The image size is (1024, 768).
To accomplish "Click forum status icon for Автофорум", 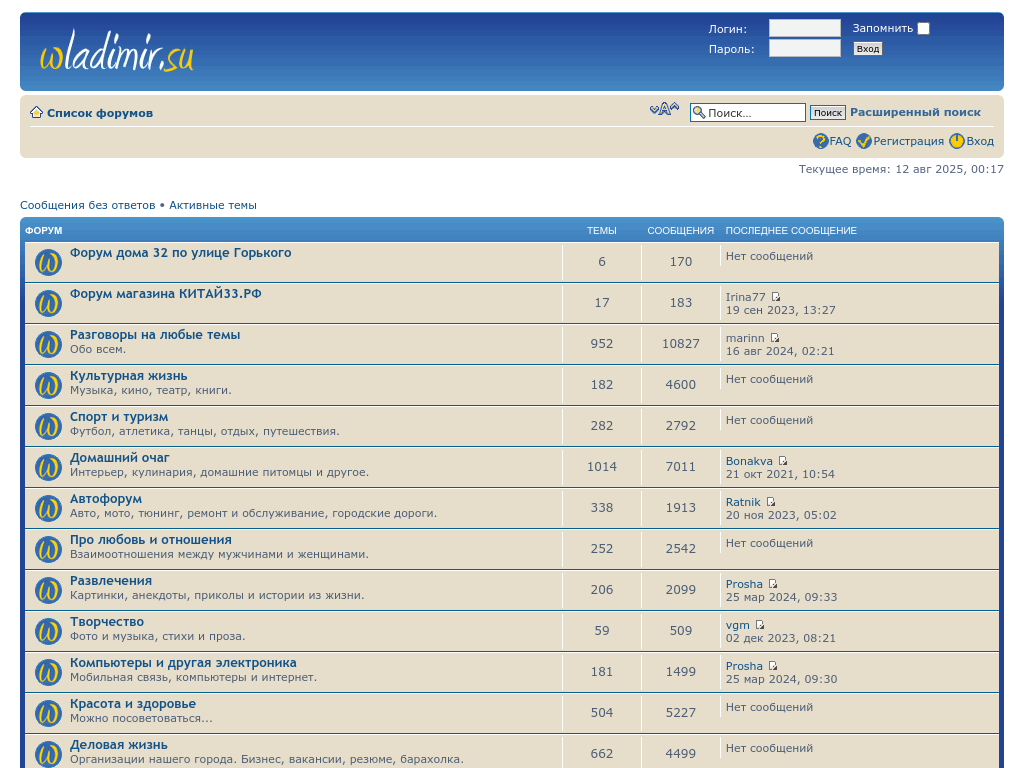I will click(x=48, y=508).
